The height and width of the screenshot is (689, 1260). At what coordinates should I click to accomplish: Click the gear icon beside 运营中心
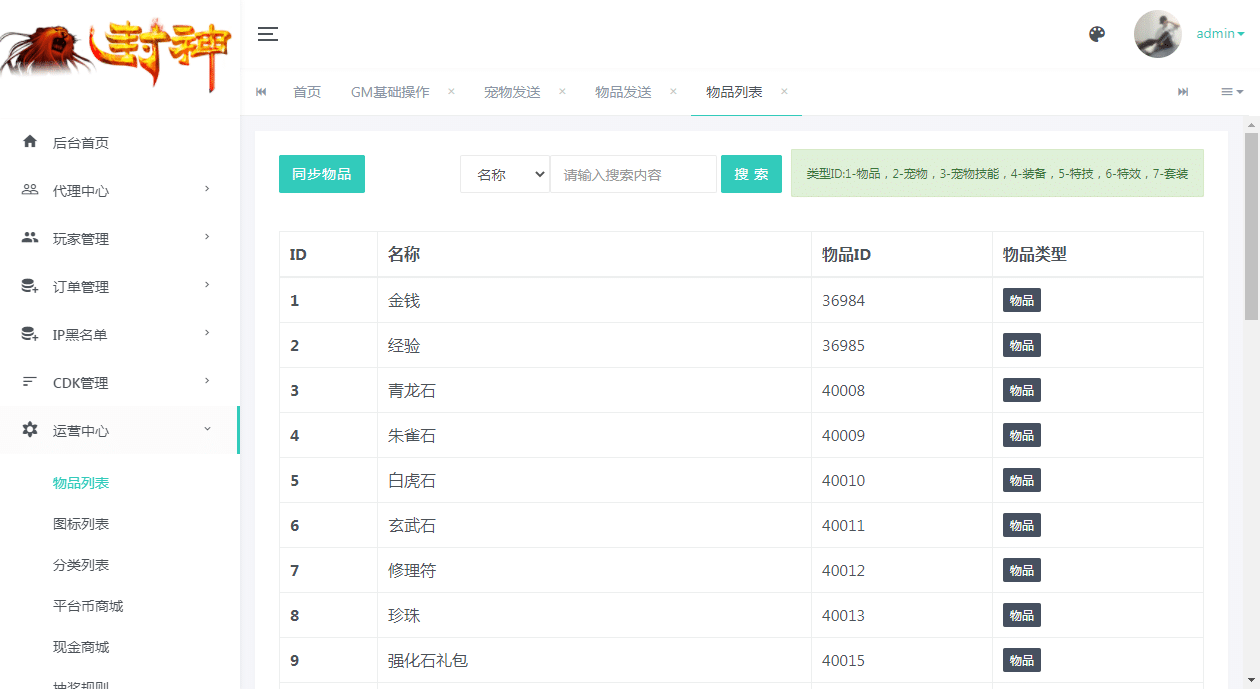coord(30,430)
